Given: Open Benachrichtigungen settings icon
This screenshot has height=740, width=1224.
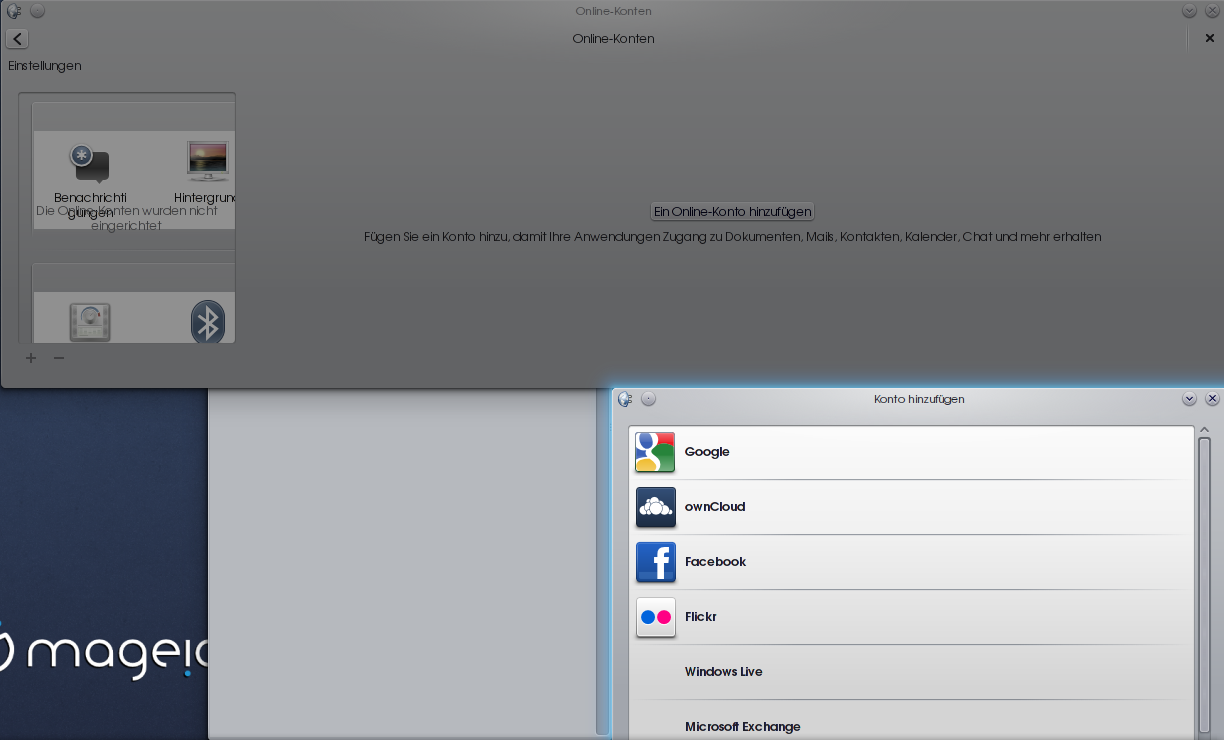Looking at the screenshot, I should click(x=89, y=162).
